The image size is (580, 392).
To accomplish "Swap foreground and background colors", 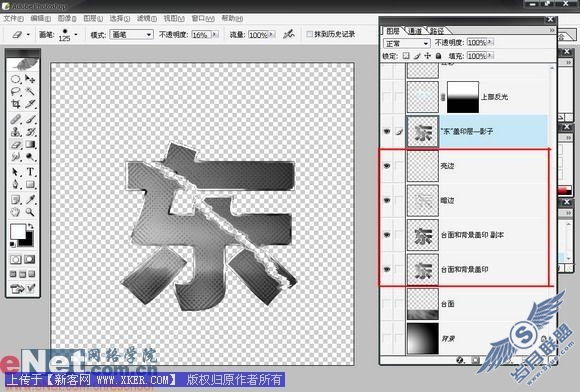I will (x=31, y=226).
